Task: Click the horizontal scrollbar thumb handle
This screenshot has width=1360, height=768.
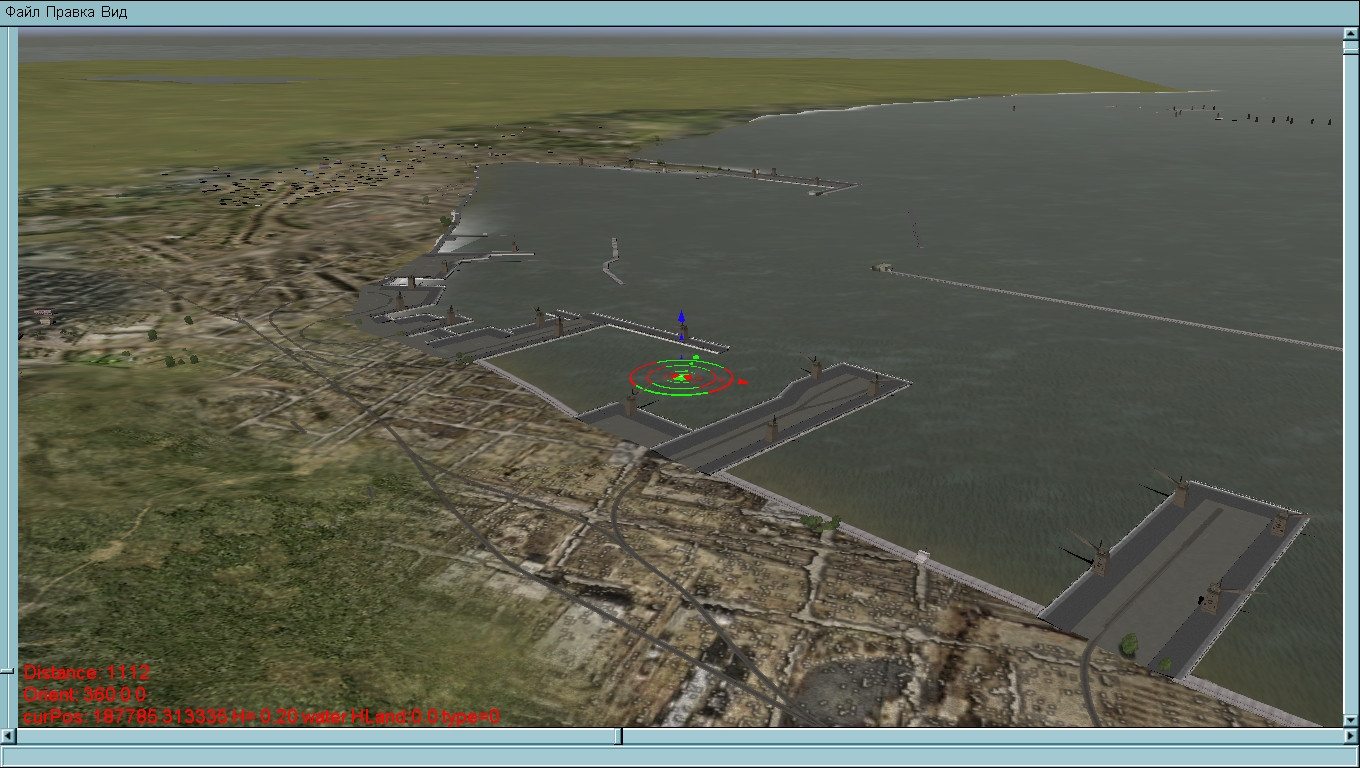Action: pyautogui.click(x=619, y=736)
